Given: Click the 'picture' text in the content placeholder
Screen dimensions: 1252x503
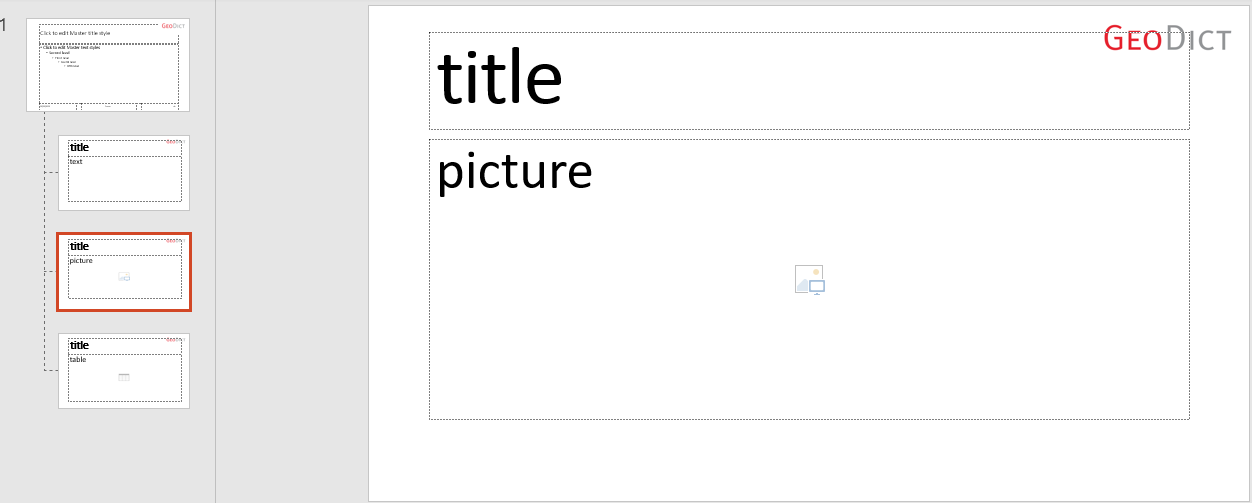Looking at the screenshot, I should [515, 172].
